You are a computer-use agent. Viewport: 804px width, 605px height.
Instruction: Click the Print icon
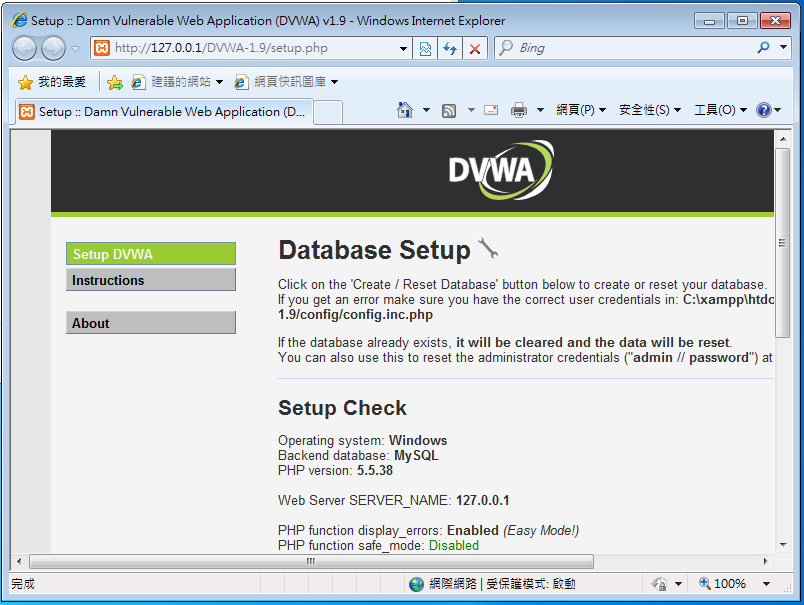point(519,110)
